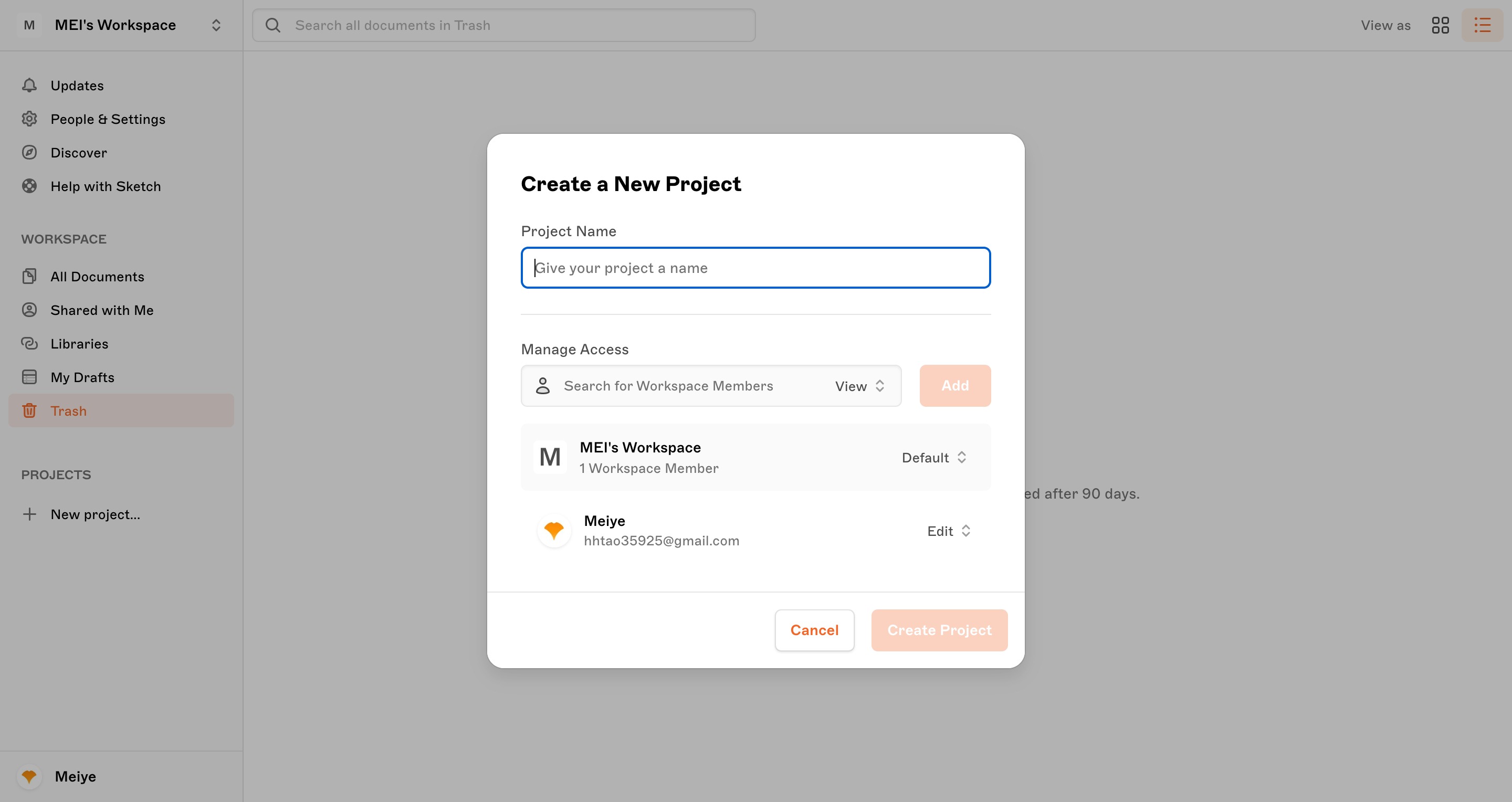Click the 1 Workspace Member text
The width and height of the screenshot is (1512, 802).
(648, 468)
